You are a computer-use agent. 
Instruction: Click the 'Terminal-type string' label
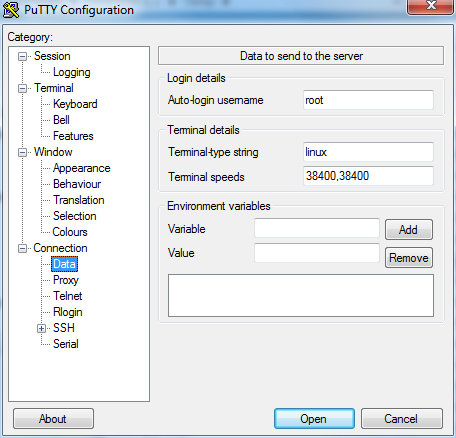tap(213, 152)
